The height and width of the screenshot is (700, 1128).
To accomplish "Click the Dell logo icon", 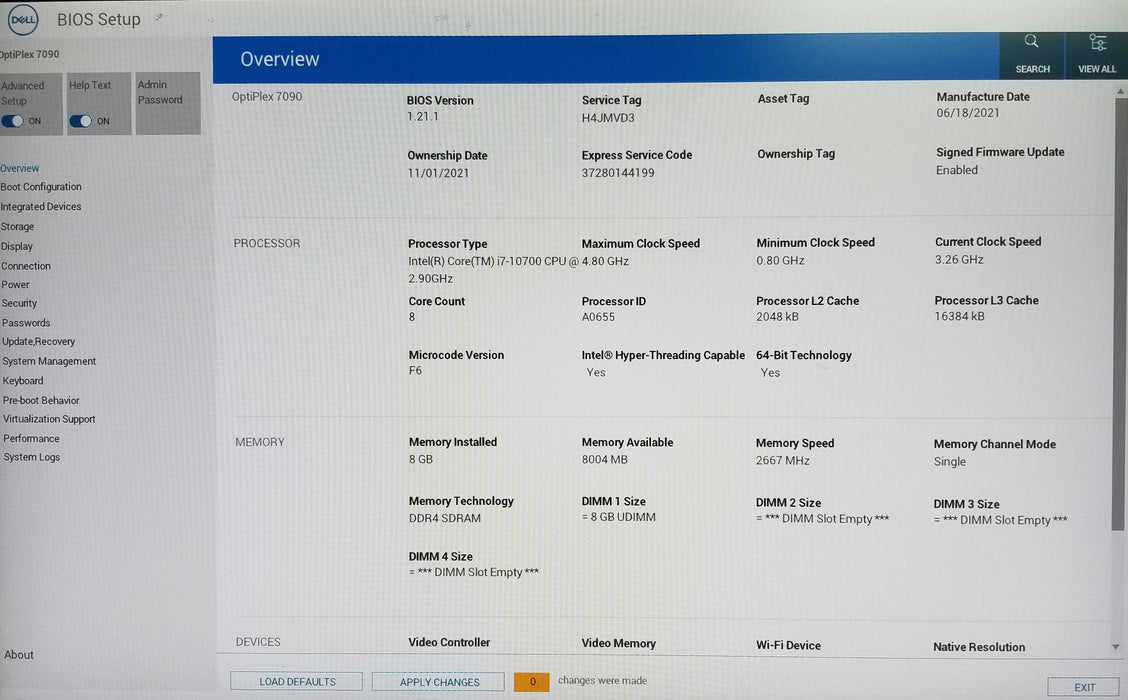I will click(23, 19).
